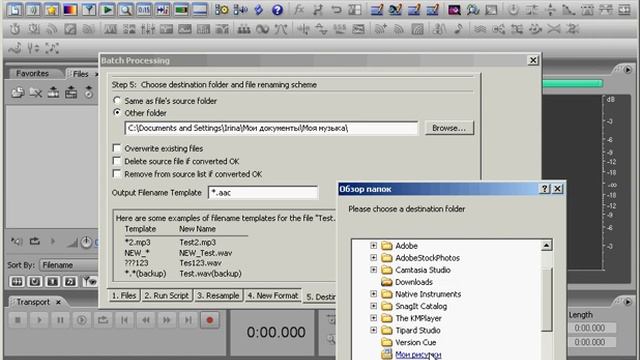Viewport: 640px width, 360px height.
Task: Open the Favorites panel tab
Action: [33, 73]
